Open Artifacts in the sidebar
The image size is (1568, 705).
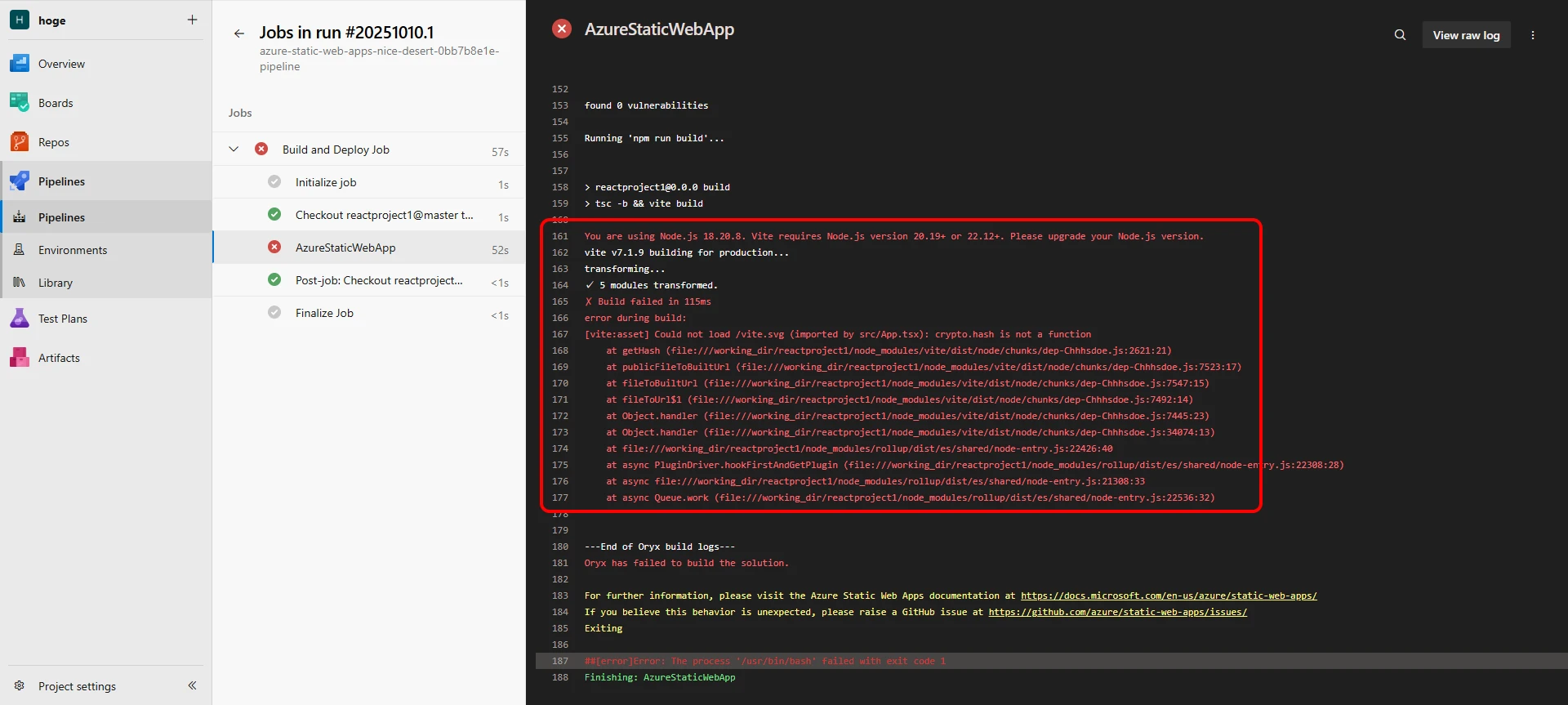pyautogui.click(x=59, y=358)
